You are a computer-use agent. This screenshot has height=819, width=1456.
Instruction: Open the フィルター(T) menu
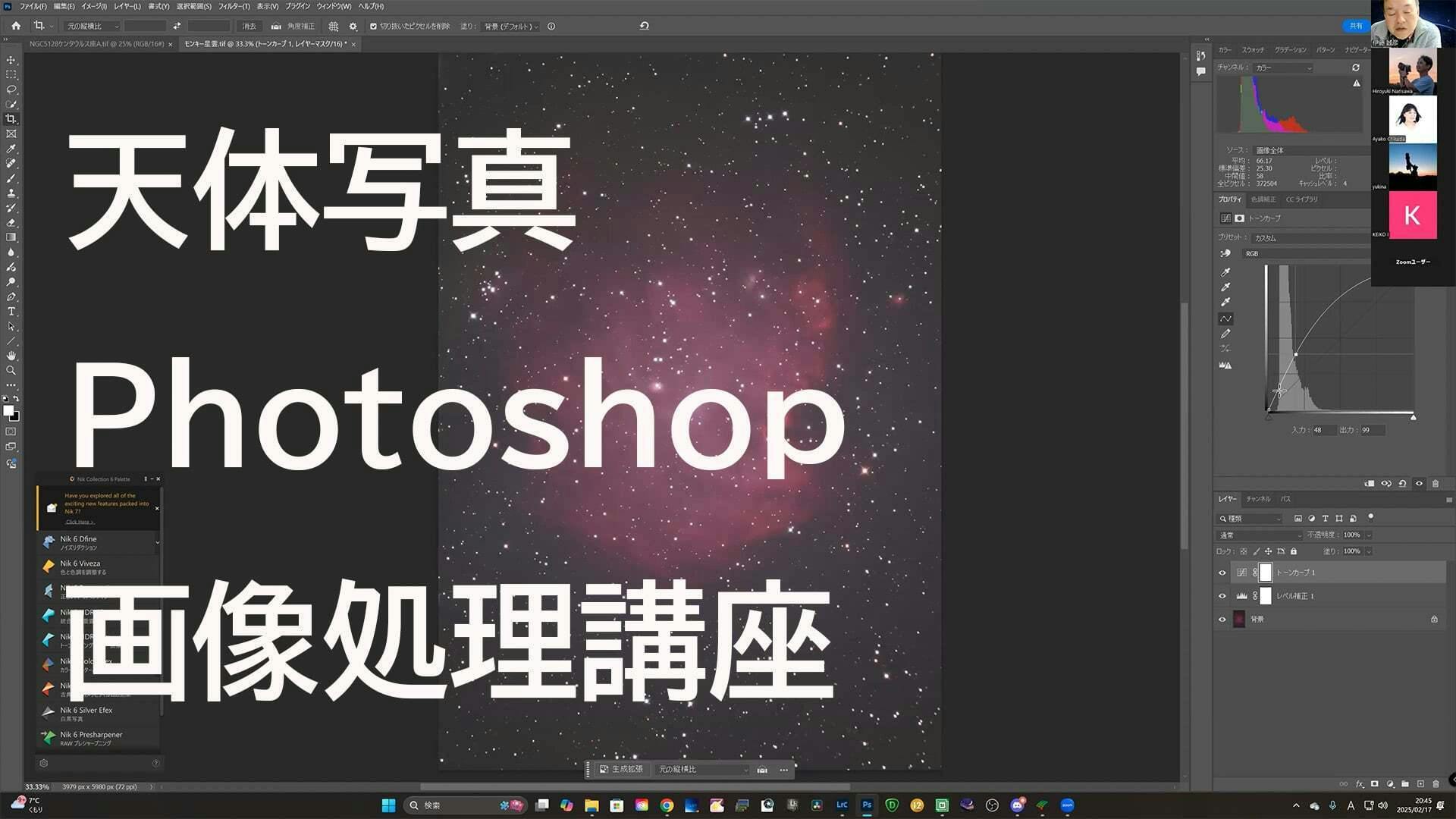[x=234, y=6]
